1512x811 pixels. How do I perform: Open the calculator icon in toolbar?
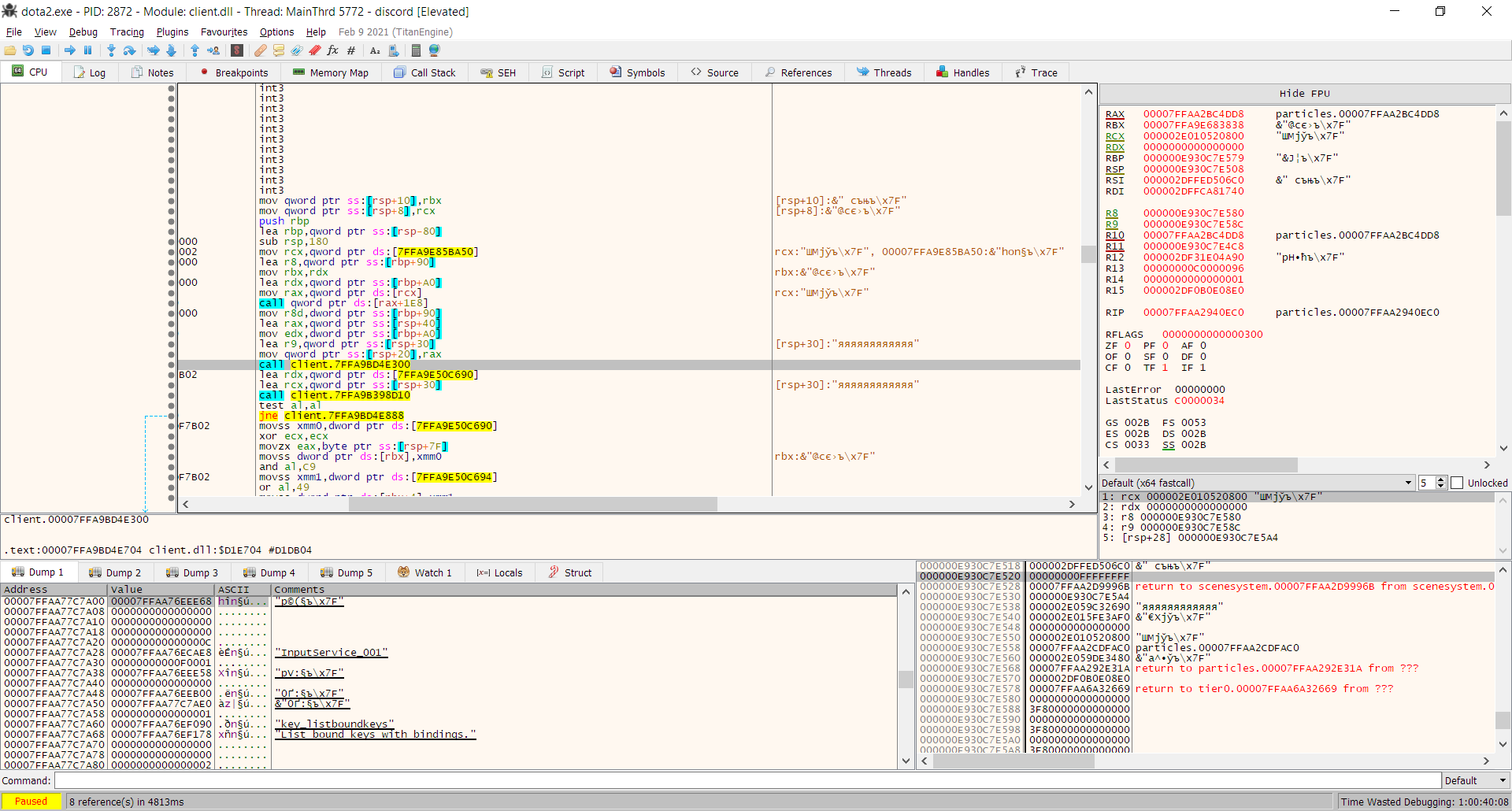tap(416, 50)
